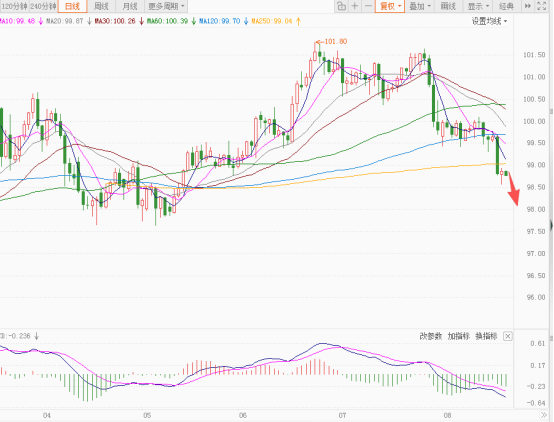Expand the 更多周期 period dropdown

166,6
